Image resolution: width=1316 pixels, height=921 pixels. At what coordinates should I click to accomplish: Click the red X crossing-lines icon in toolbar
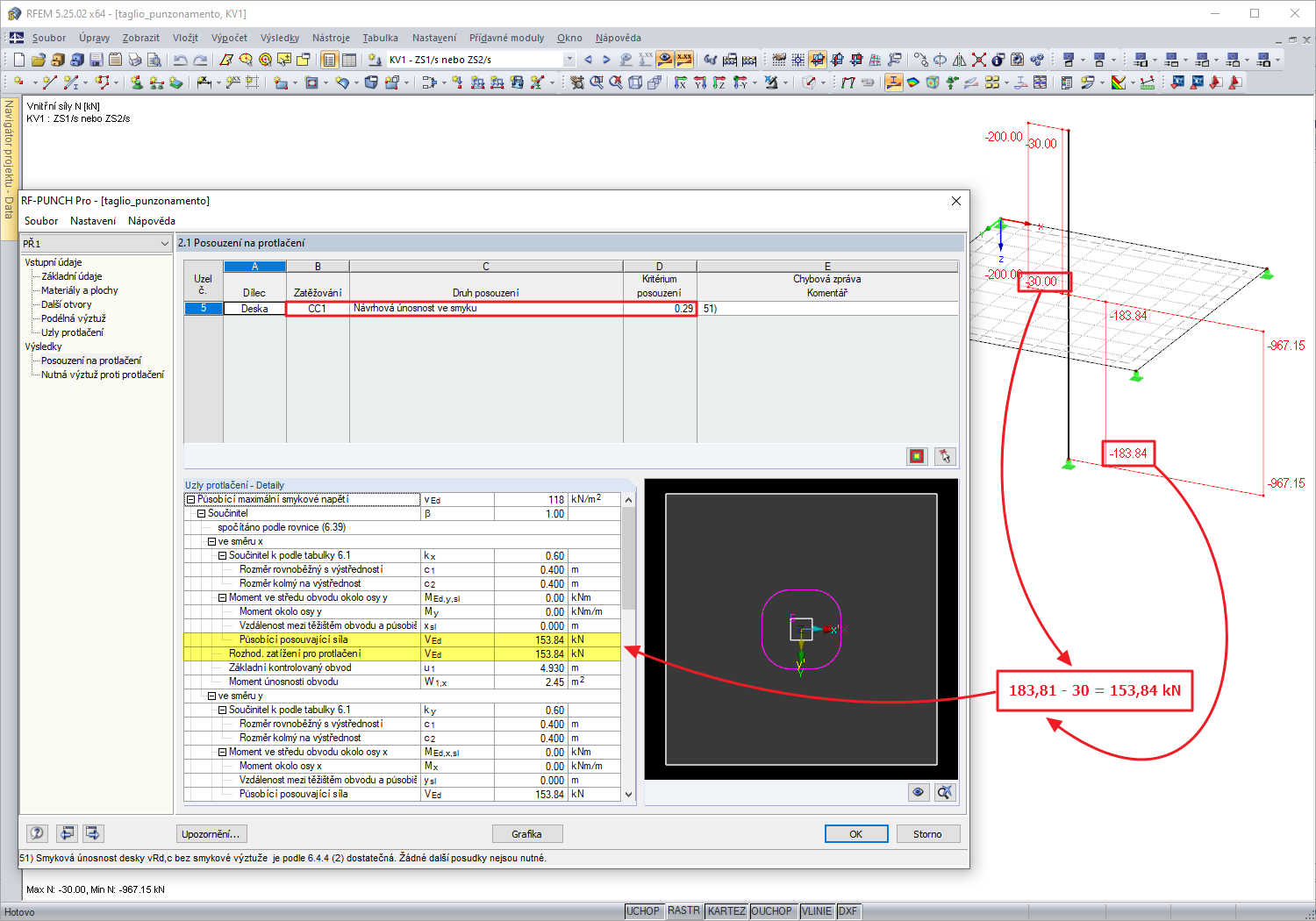tap(978, 60)
